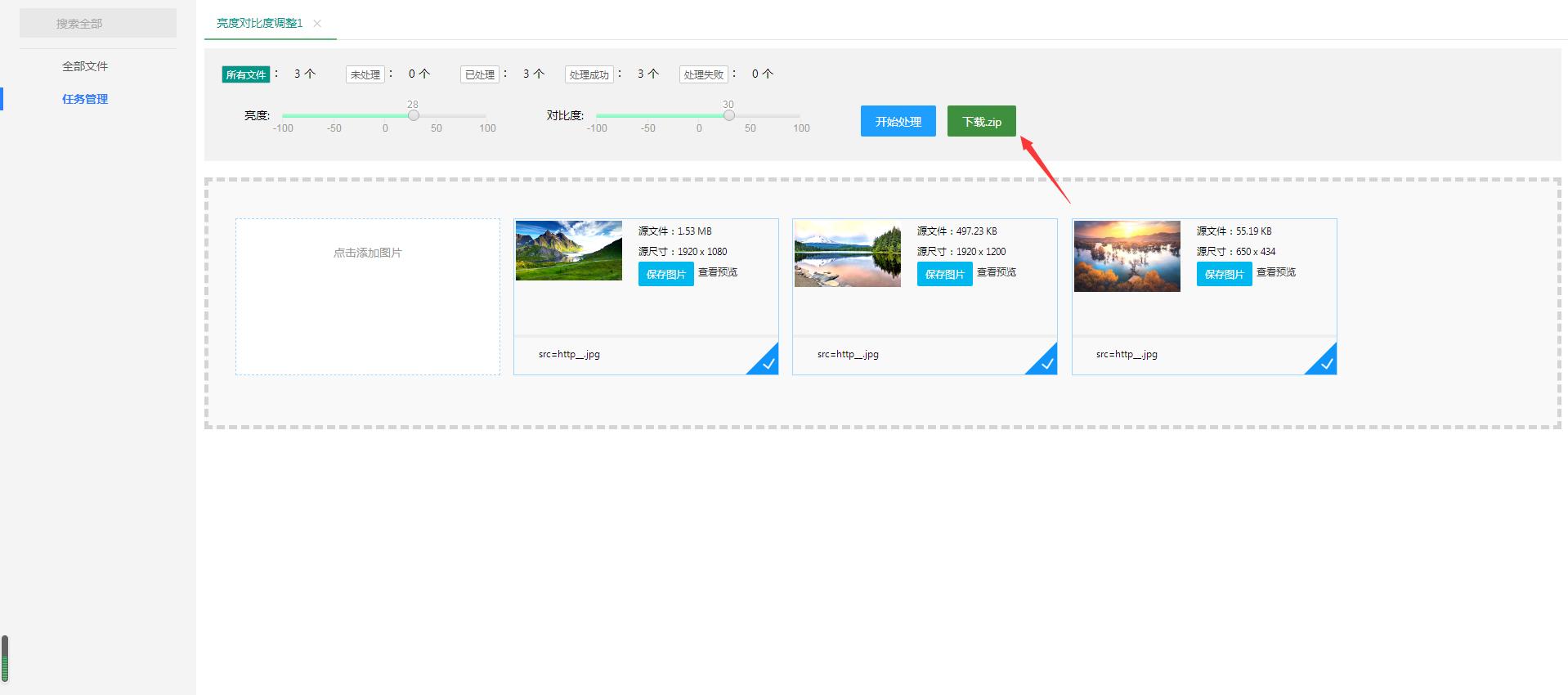Open 查看预览 for the 1920 x 1080 image
The height and width of the screenshot is (695, 1568).
tap(718, 272)
